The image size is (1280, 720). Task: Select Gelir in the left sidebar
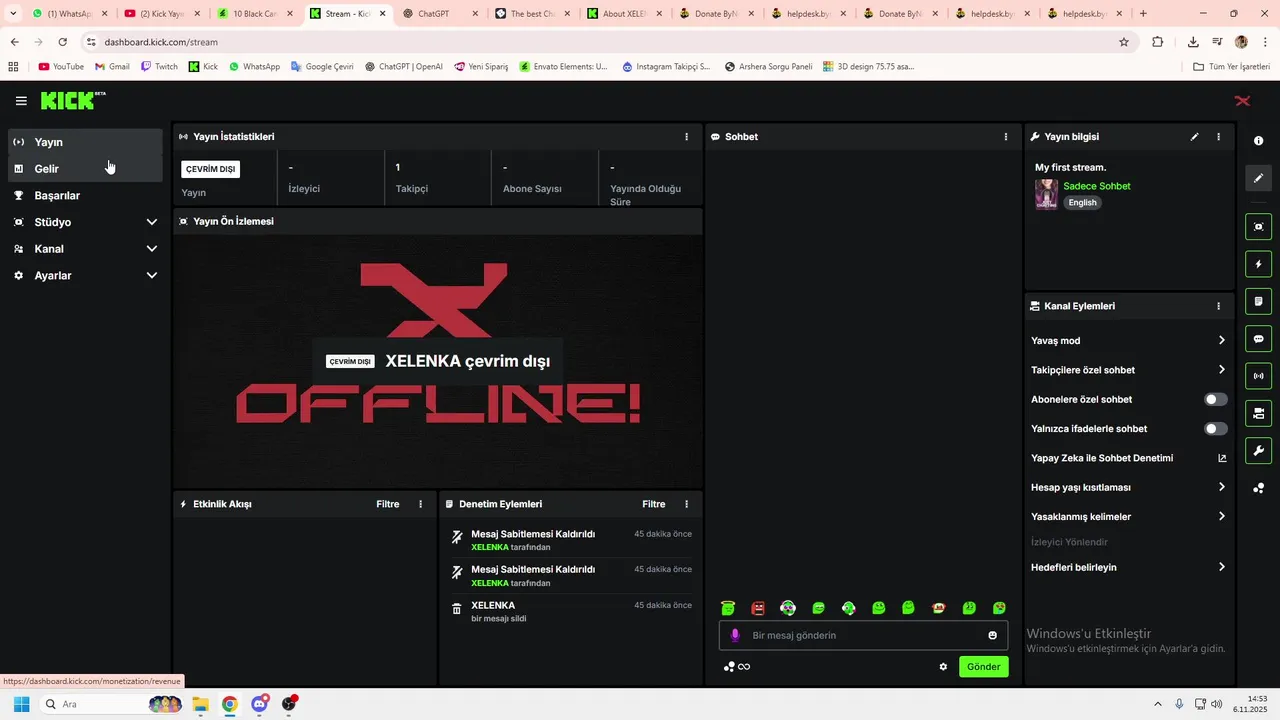pos(85,169)
